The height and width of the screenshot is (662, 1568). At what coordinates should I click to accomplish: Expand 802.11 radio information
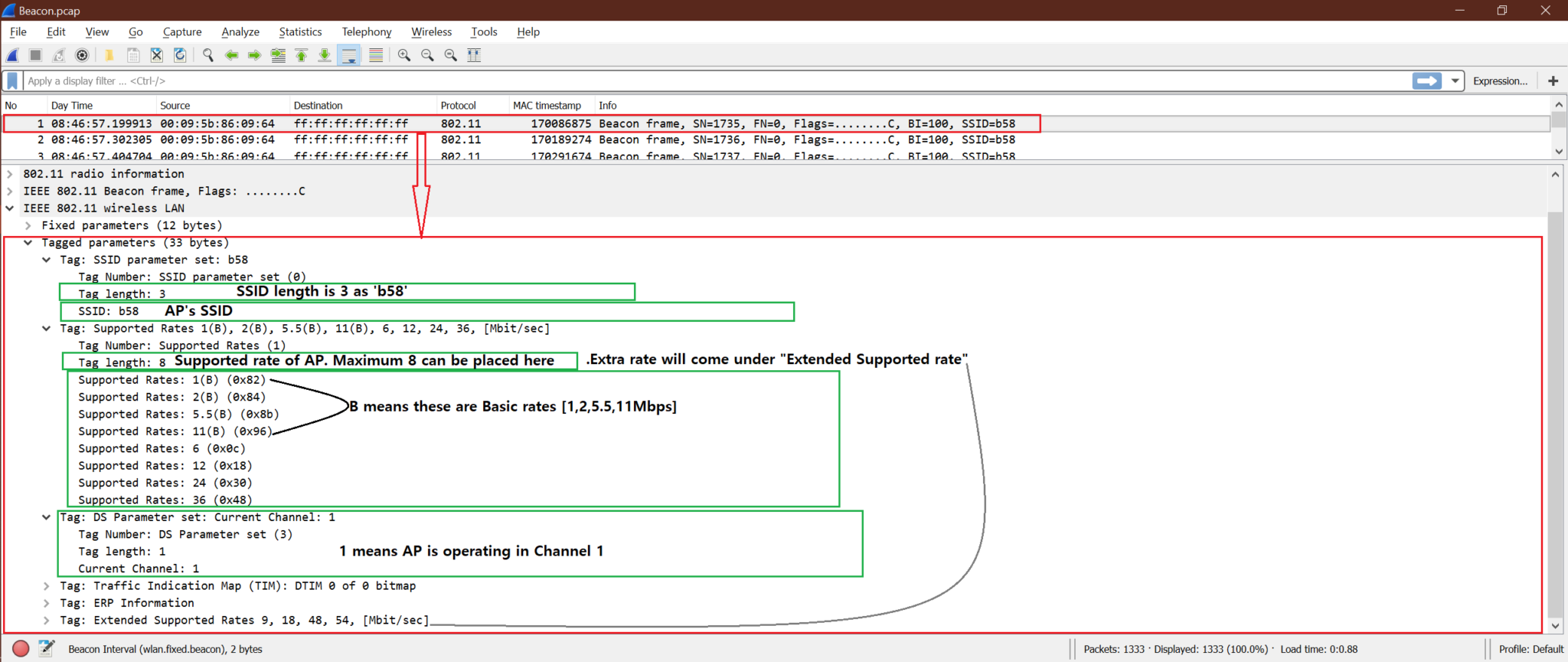click(10, 174)
